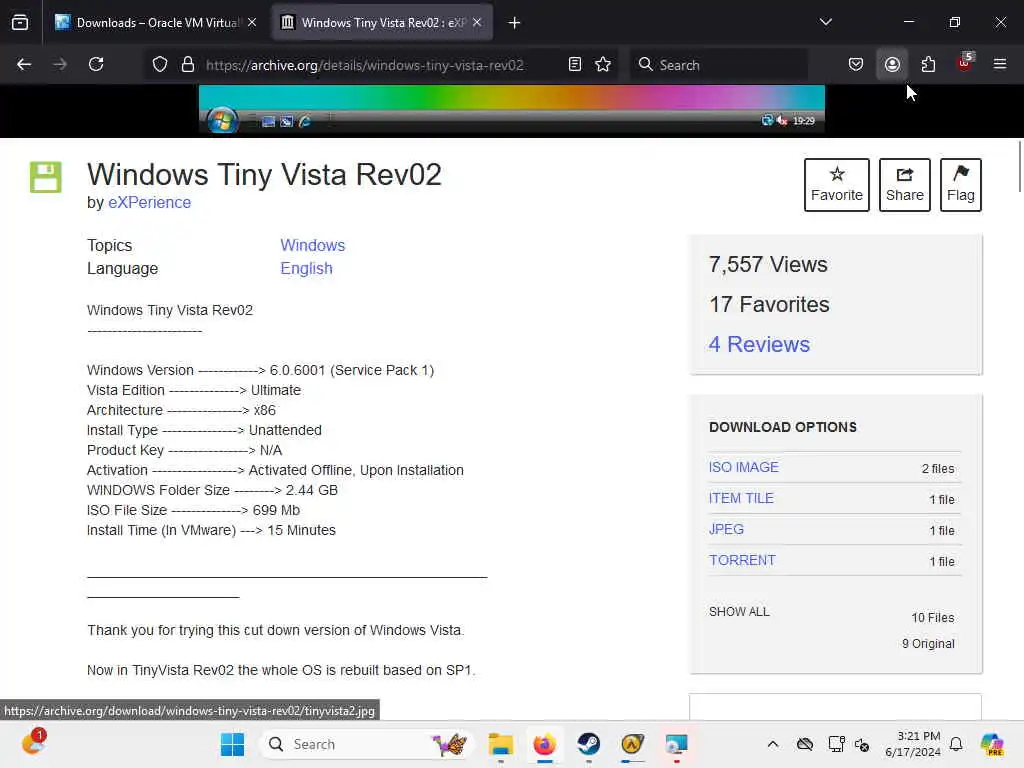Screen dimensions: 1024x768
Task: Open the 3:21 PM clock and date
Action: [x=913, y=744]
